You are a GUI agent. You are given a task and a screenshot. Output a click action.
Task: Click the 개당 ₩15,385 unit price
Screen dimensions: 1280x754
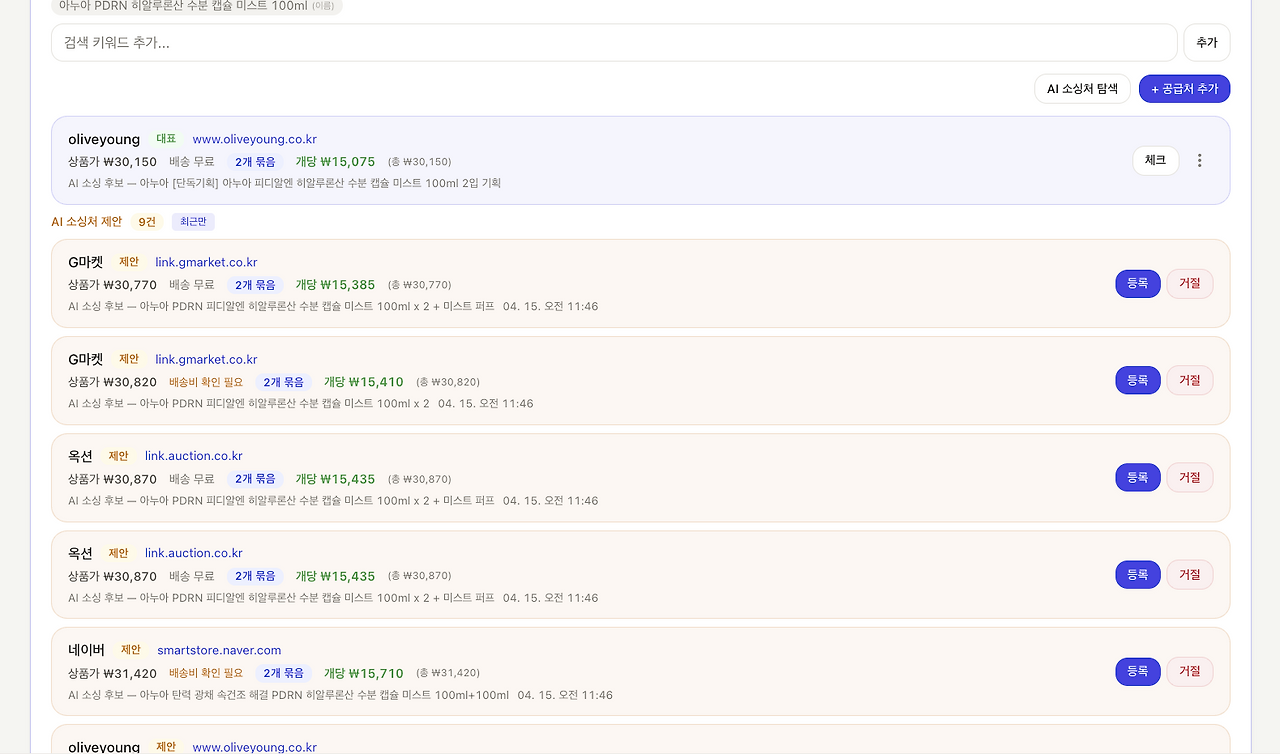(x=335, y=285)
